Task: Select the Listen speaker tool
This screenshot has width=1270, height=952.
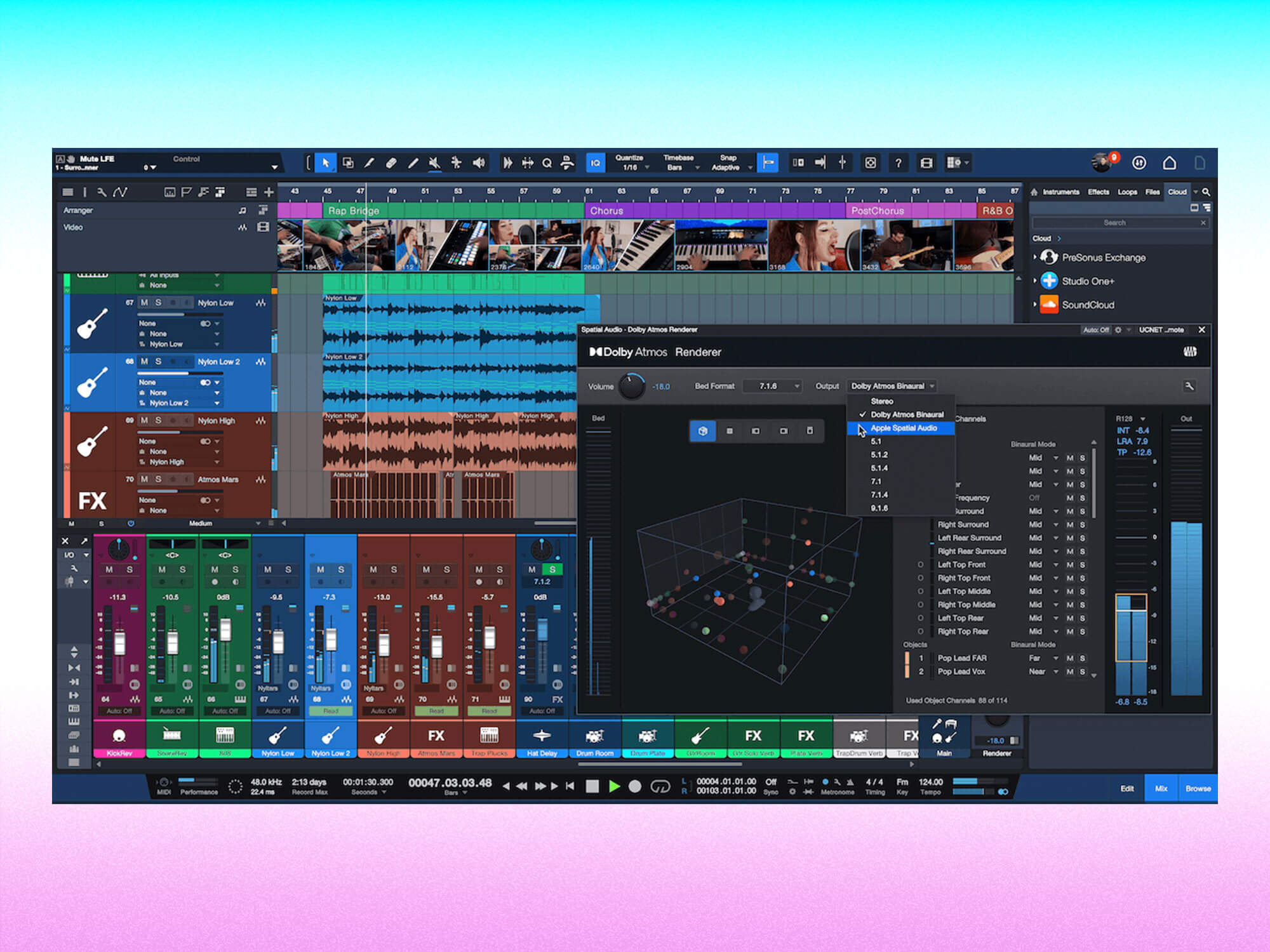Action: tap(479, 163)
